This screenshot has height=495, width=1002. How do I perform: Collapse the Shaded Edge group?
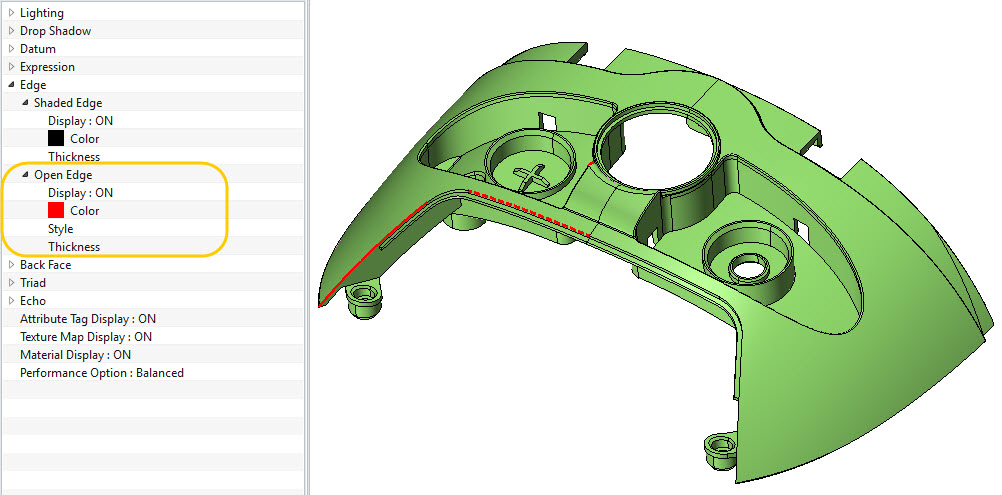(26, 102)
